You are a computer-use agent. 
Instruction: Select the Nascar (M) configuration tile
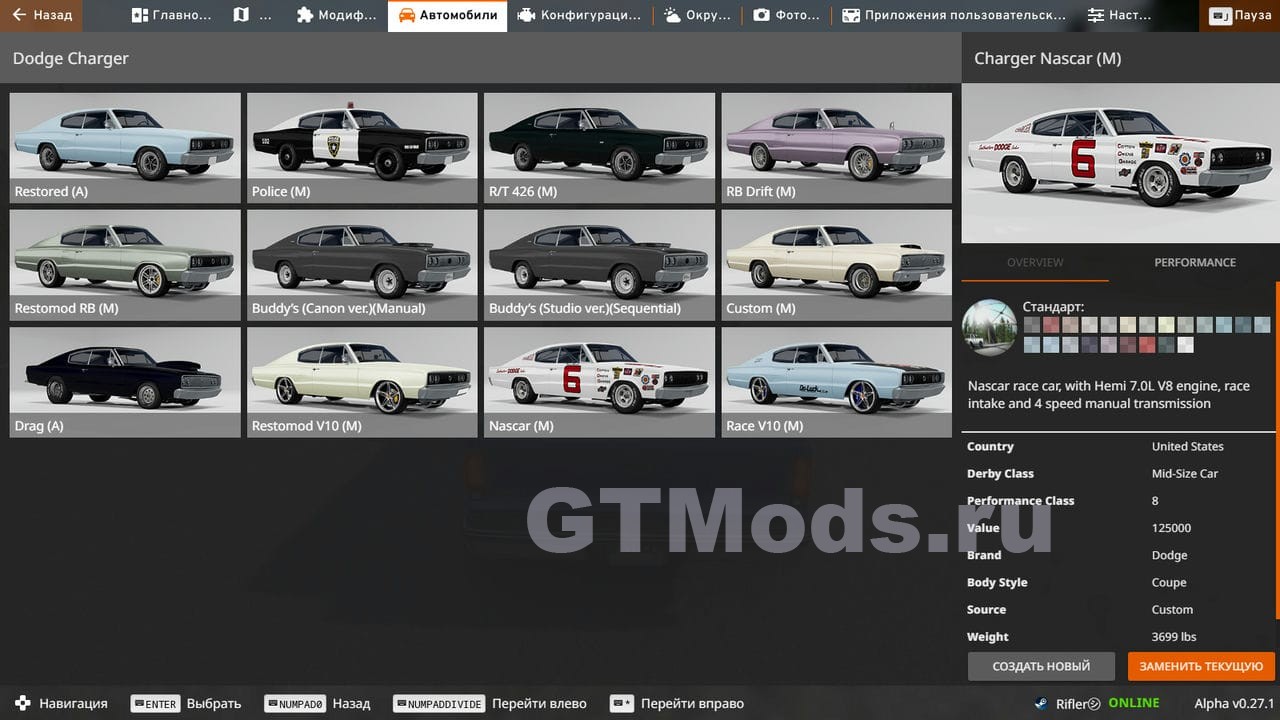point(599,382)
